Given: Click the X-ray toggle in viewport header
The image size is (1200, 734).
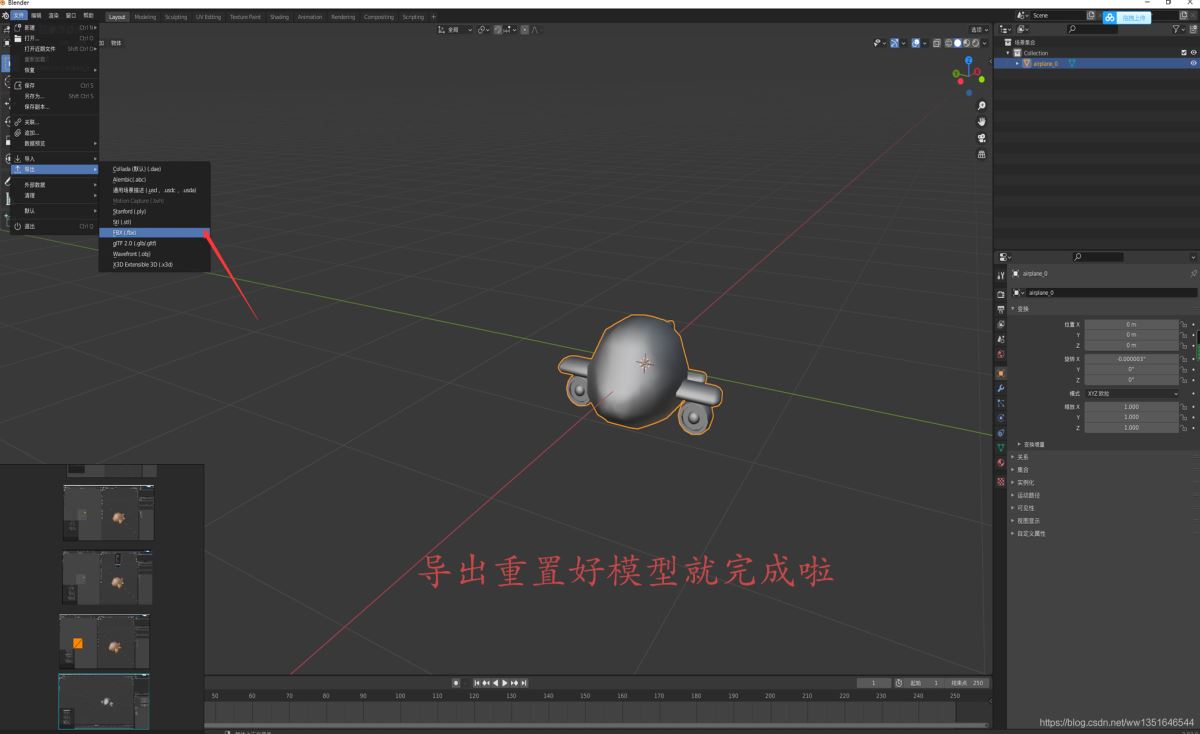Looking at the screenshot, I should (x=937, y=42).
